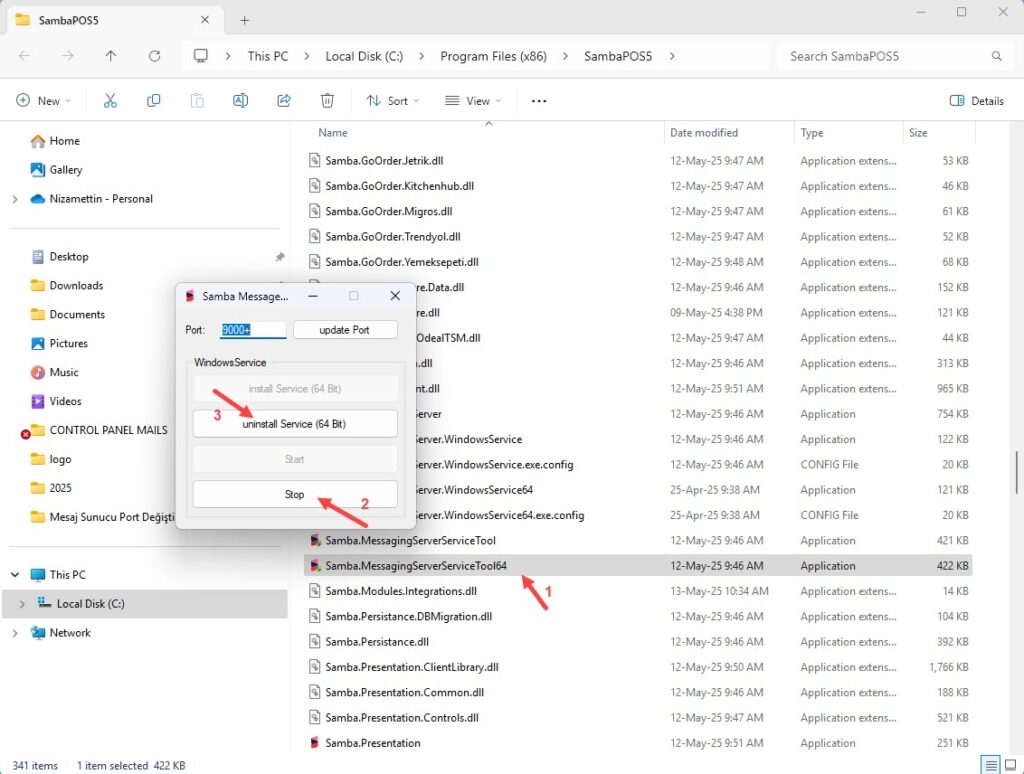Delete the selected file with trash icon
This screenshot has height=774, width=1024.
coord(327,101)
